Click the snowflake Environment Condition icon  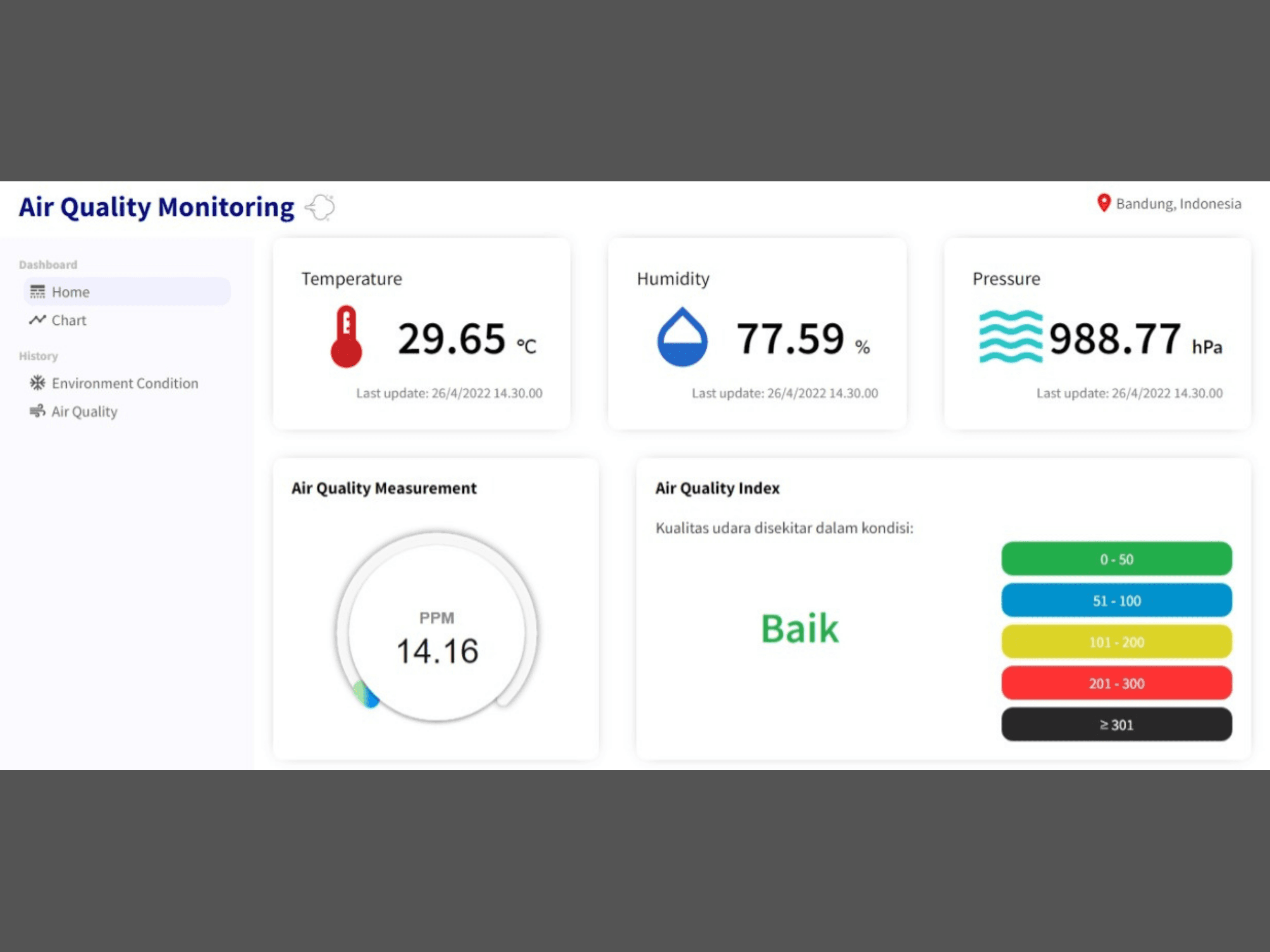[x=37, y=383]
